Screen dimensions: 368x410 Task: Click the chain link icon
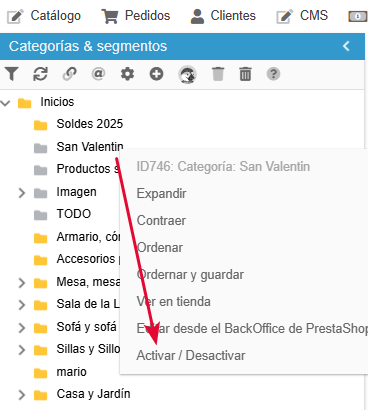click(69, 74)
